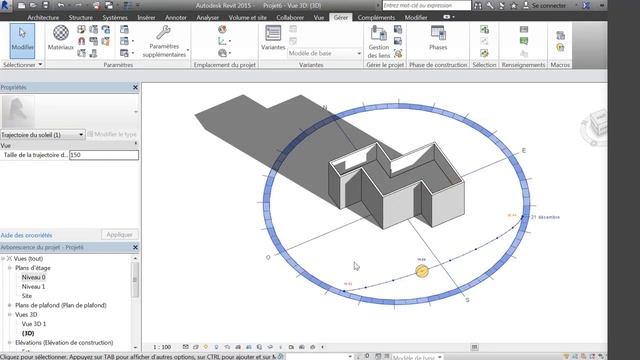Toggle visual style icon in view control bar
The height and width of the screenshot is (360, 640).
[196, 347]
